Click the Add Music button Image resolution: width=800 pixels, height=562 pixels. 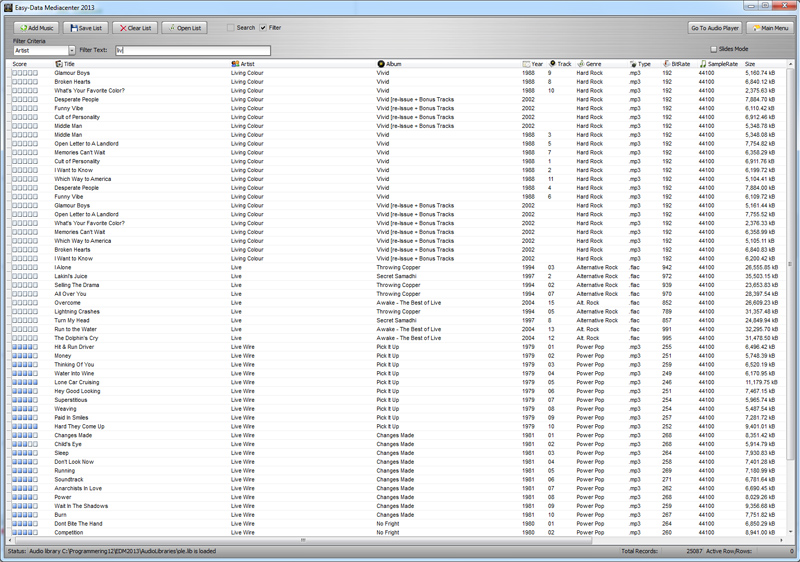coord(36,28)
